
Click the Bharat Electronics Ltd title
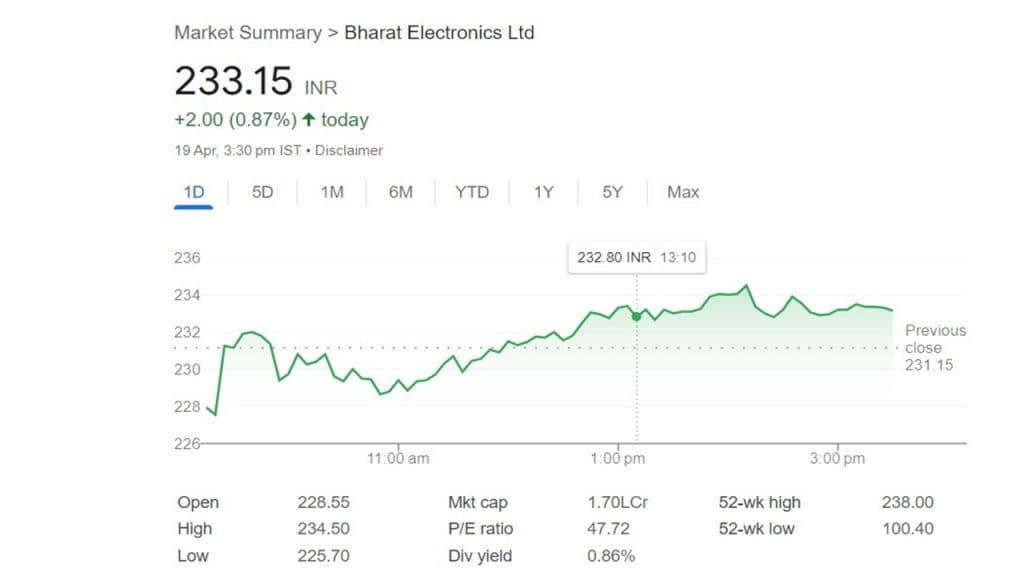tap(439, 32)
